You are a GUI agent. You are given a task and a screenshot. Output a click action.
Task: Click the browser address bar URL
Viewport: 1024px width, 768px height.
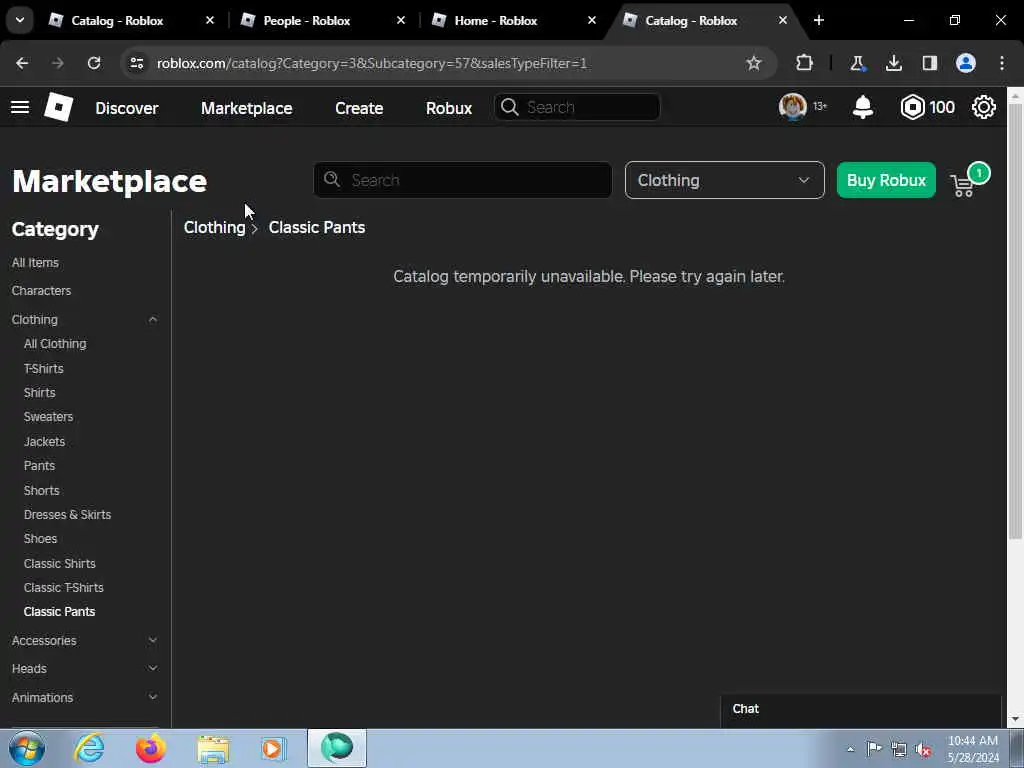[372, 63]
